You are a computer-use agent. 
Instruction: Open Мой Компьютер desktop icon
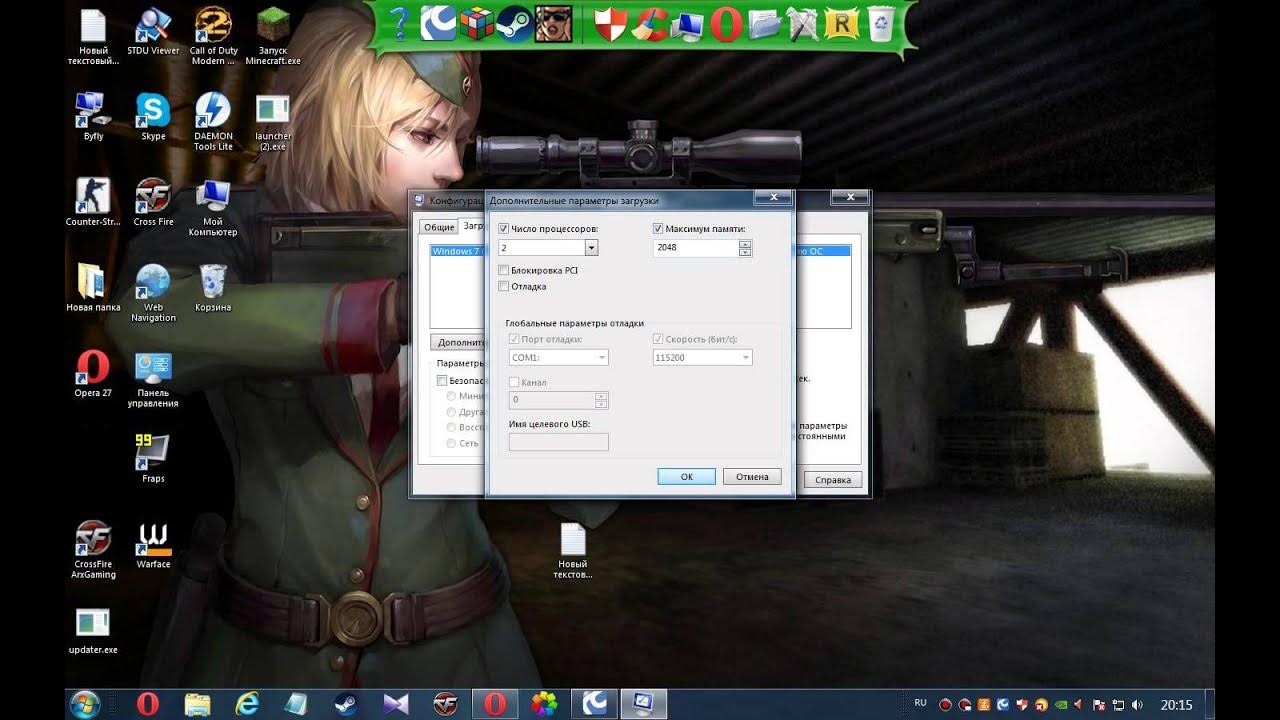(213, 208)
